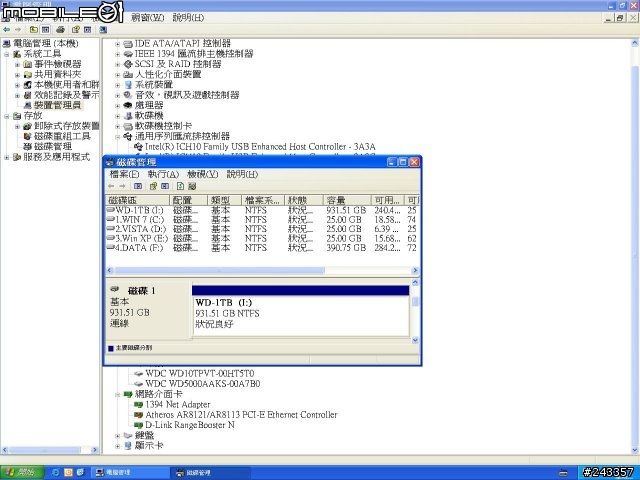Click the Print icon in main toolbar
The height and width of the screenshot is (480, 640).
(60, 29)
